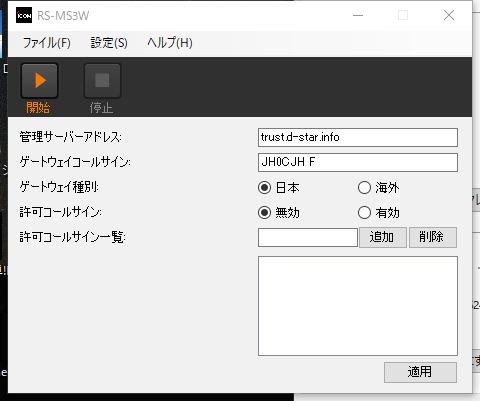
Task: Close the RS-MS3W window
Action: [449, 15]
